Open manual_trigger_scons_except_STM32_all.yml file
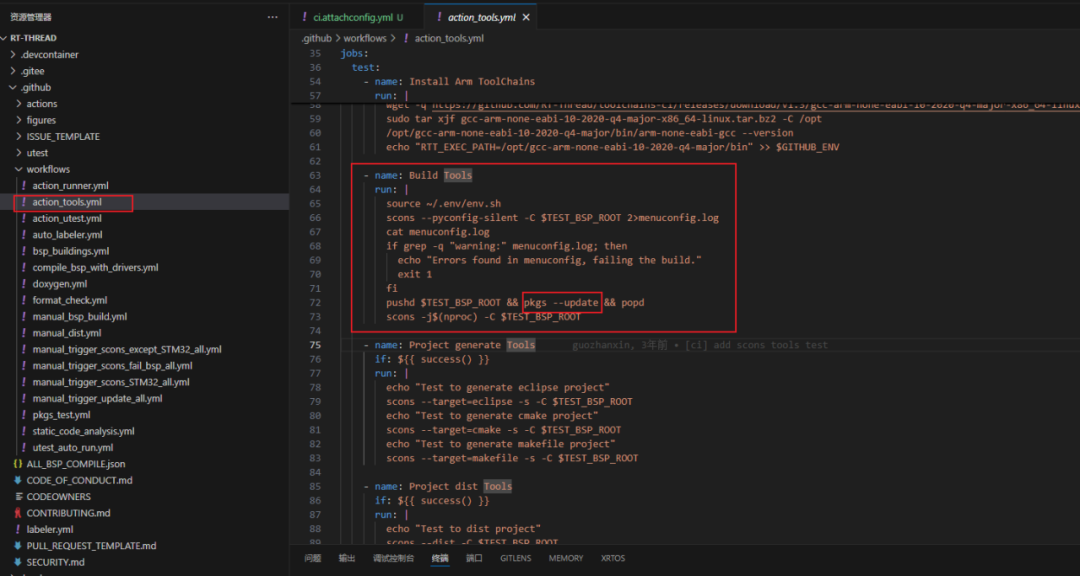 click(x=127, y=349)
